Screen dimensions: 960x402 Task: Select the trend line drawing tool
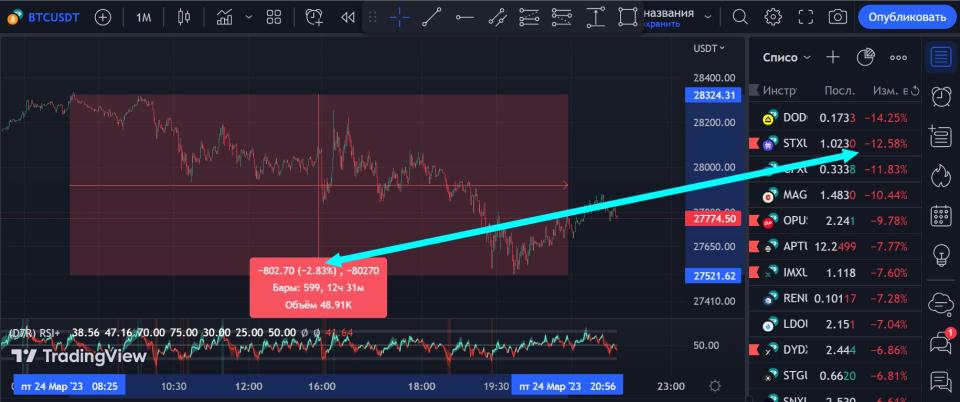431,17
